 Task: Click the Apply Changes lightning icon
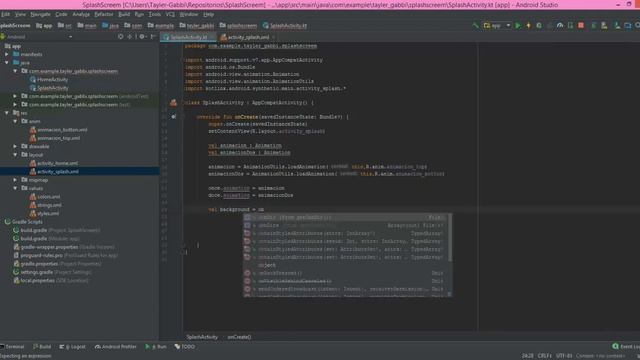point(529,25)
